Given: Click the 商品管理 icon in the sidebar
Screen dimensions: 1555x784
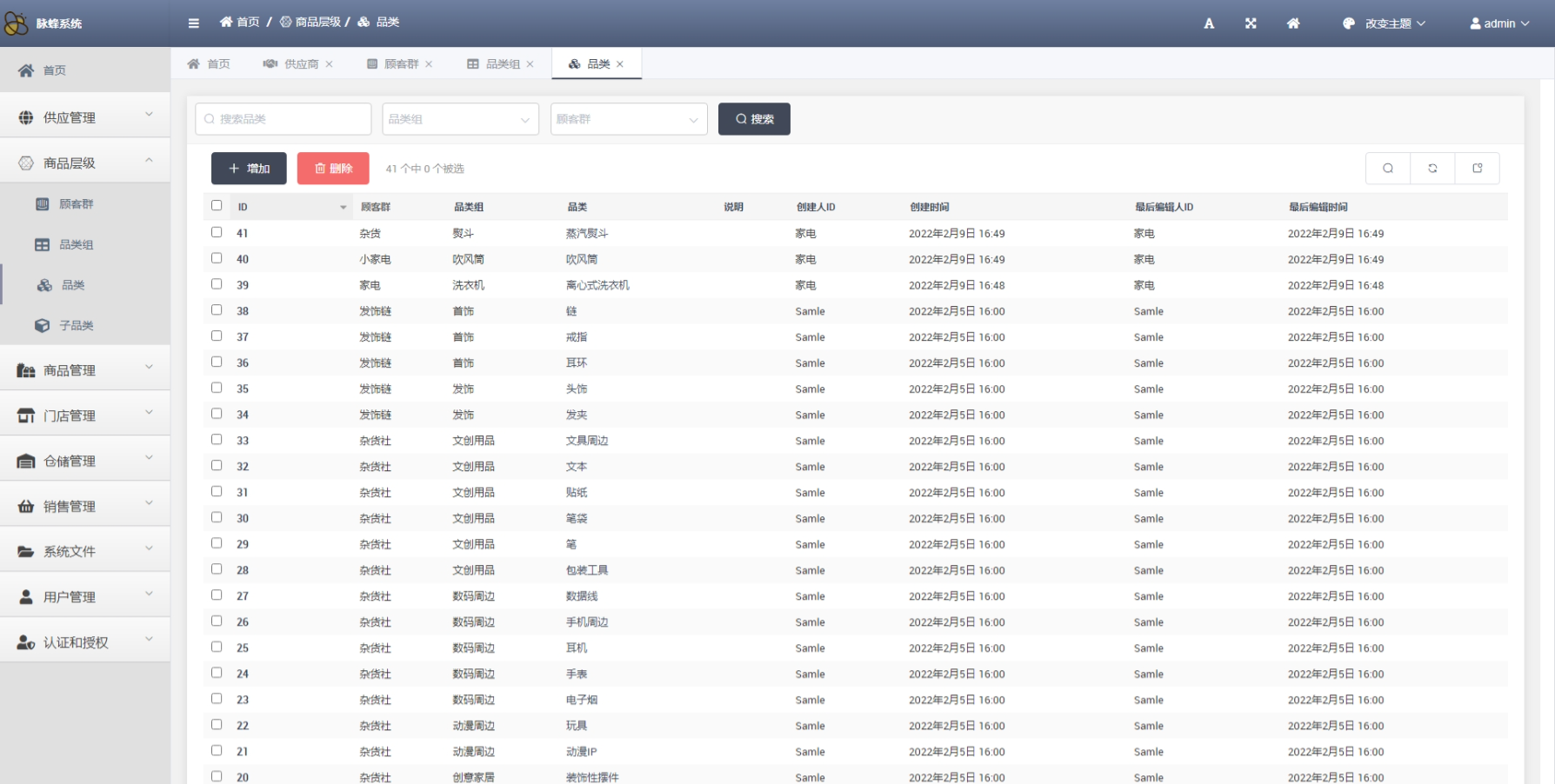Looking at the screenshot, I should tap(26, 370).
